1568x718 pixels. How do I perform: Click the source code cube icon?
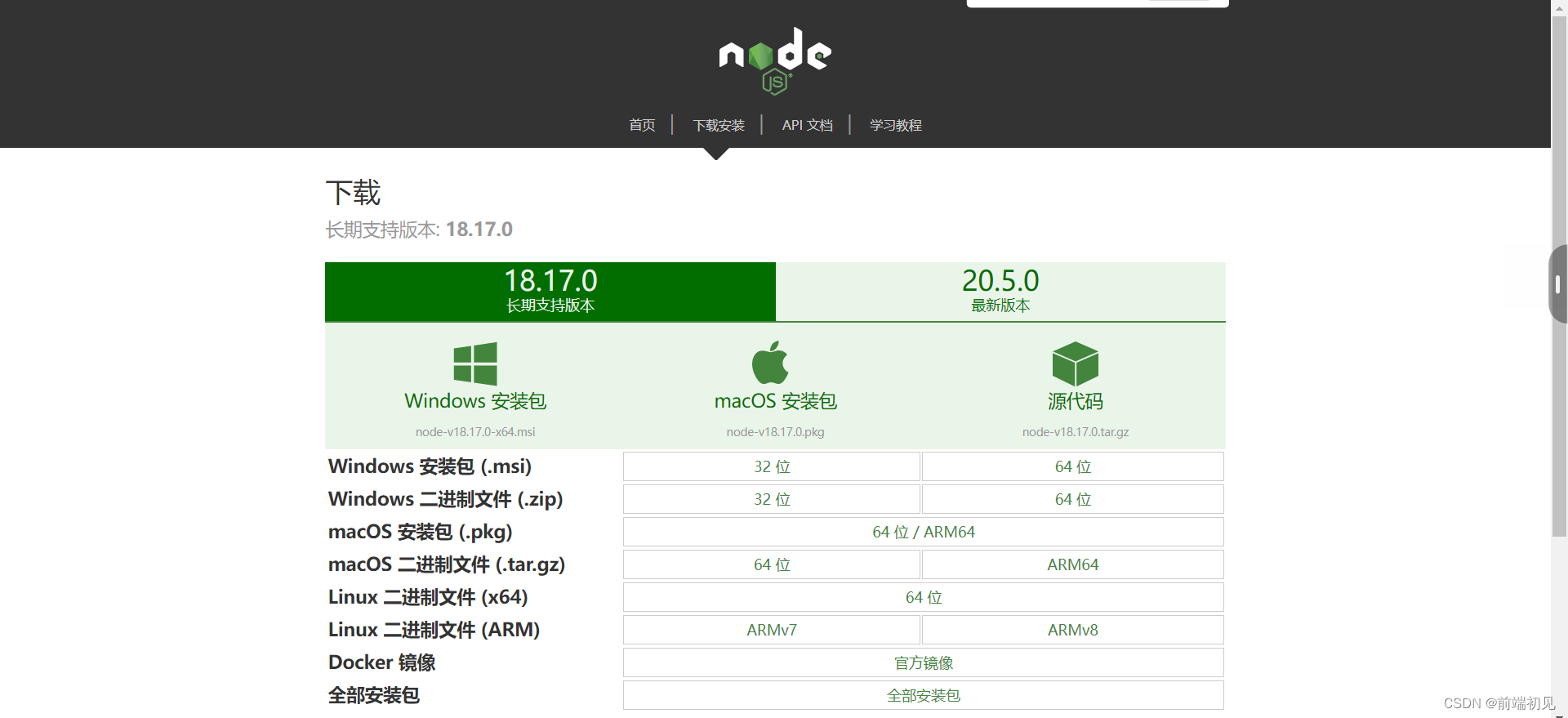[x=1076, y=363]
